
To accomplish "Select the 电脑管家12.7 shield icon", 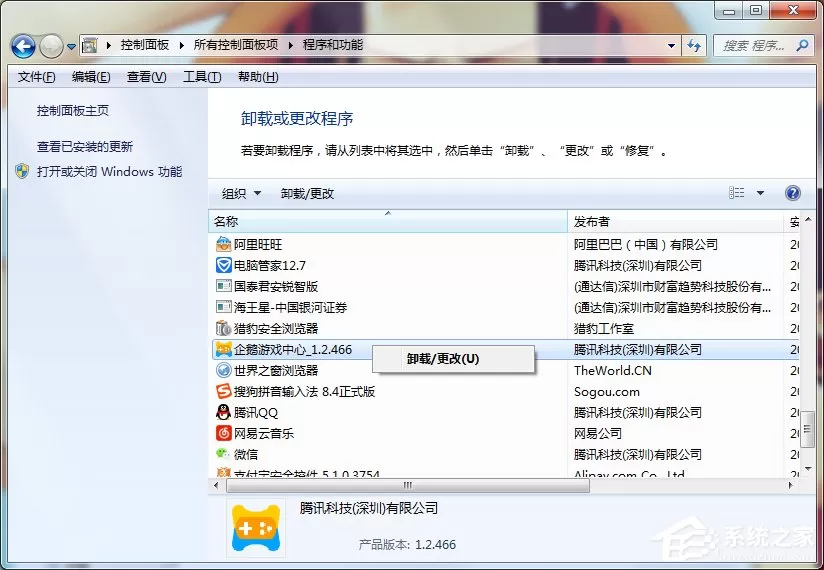I will 223,265.
